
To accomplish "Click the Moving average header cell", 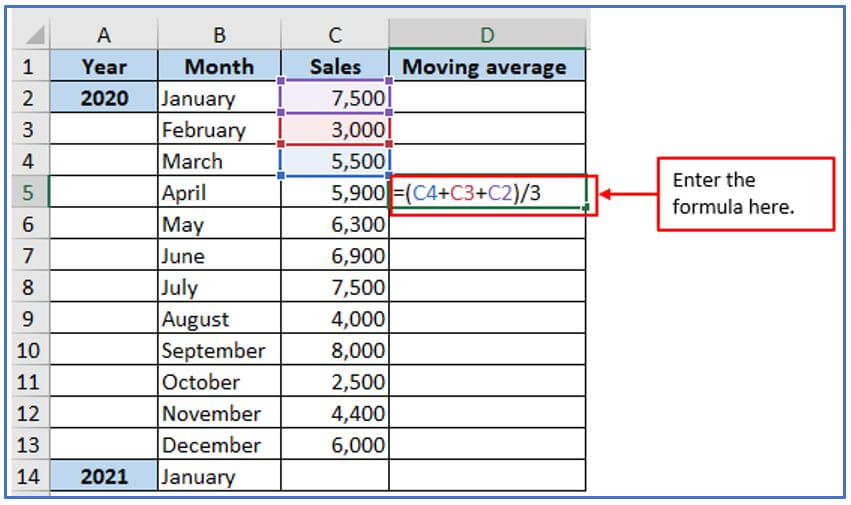I will 487,66.
